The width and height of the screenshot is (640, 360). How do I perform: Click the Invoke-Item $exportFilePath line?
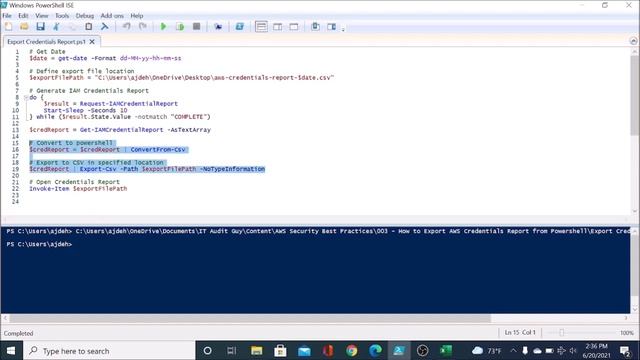click(x=78, y=189)
